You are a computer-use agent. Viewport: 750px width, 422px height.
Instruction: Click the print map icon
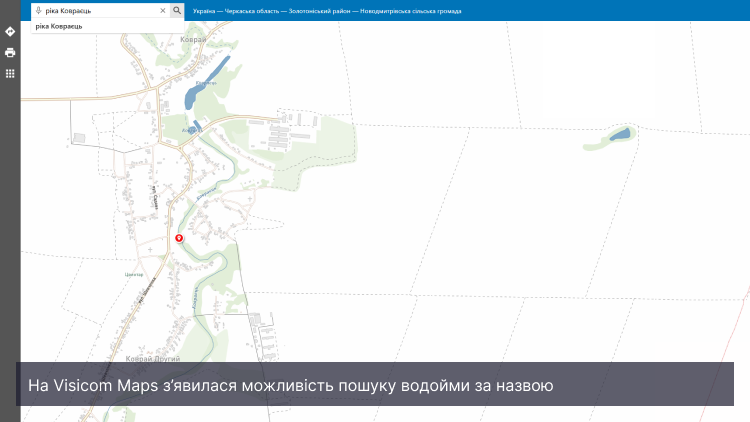pyautogui.click(x=10, y=53)
